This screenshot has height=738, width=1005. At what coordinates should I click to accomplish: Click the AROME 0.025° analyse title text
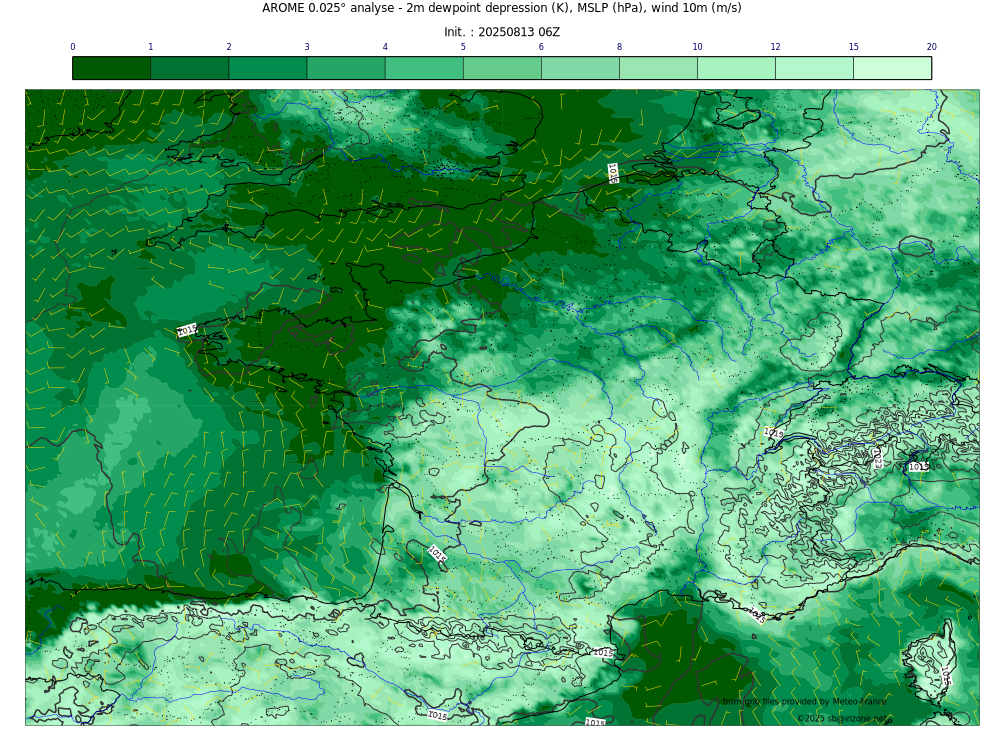(501, 8)
